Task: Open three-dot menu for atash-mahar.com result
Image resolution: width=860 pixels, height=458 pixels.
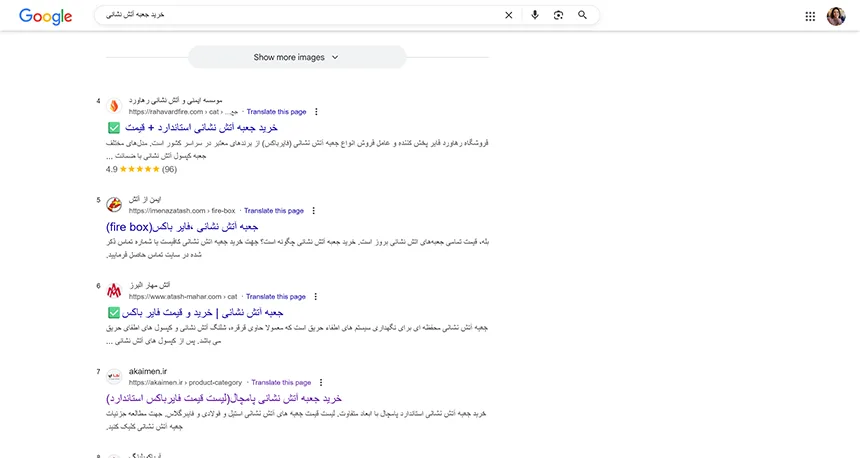Action: [315, 297]
